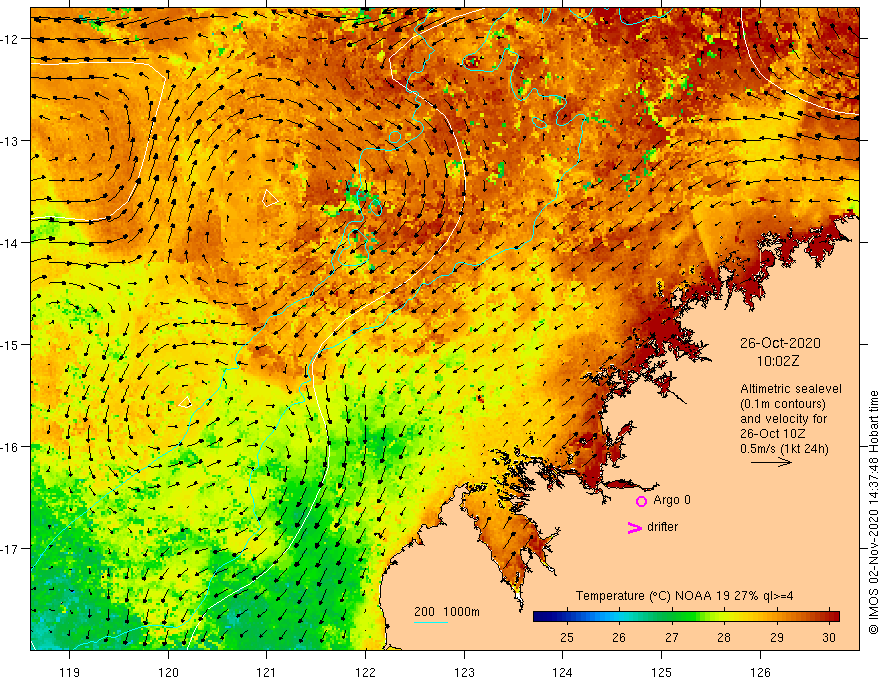Click the colorbar tick label 30
Image resolution: width=880 pixels, height=680 pixels.
click(x=829, y=637)
